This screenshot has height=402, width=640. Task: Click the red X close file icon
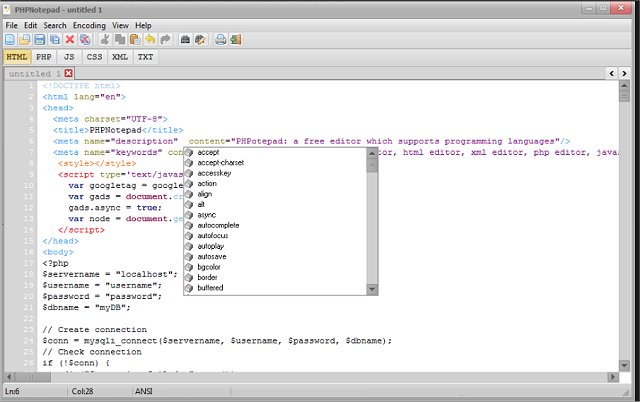(70, 40)
